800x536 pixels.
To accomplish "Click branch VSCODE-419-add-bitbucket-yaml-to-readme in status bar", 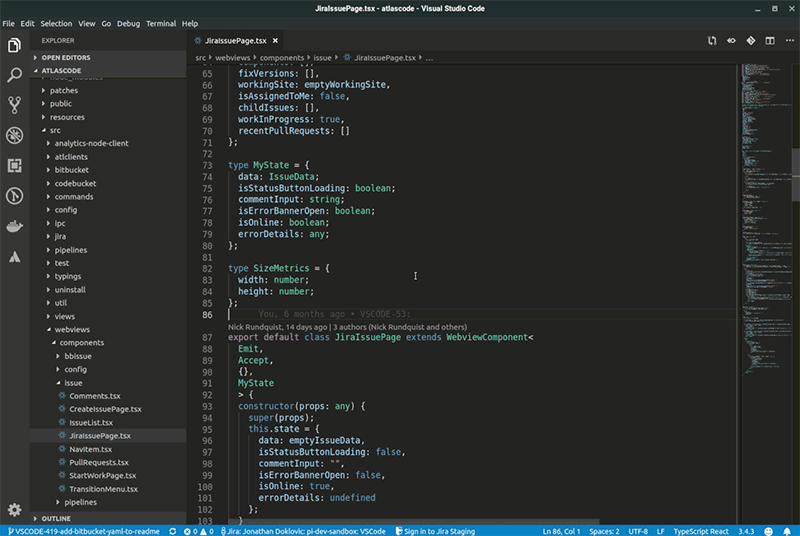I will [x=84, y=531].
